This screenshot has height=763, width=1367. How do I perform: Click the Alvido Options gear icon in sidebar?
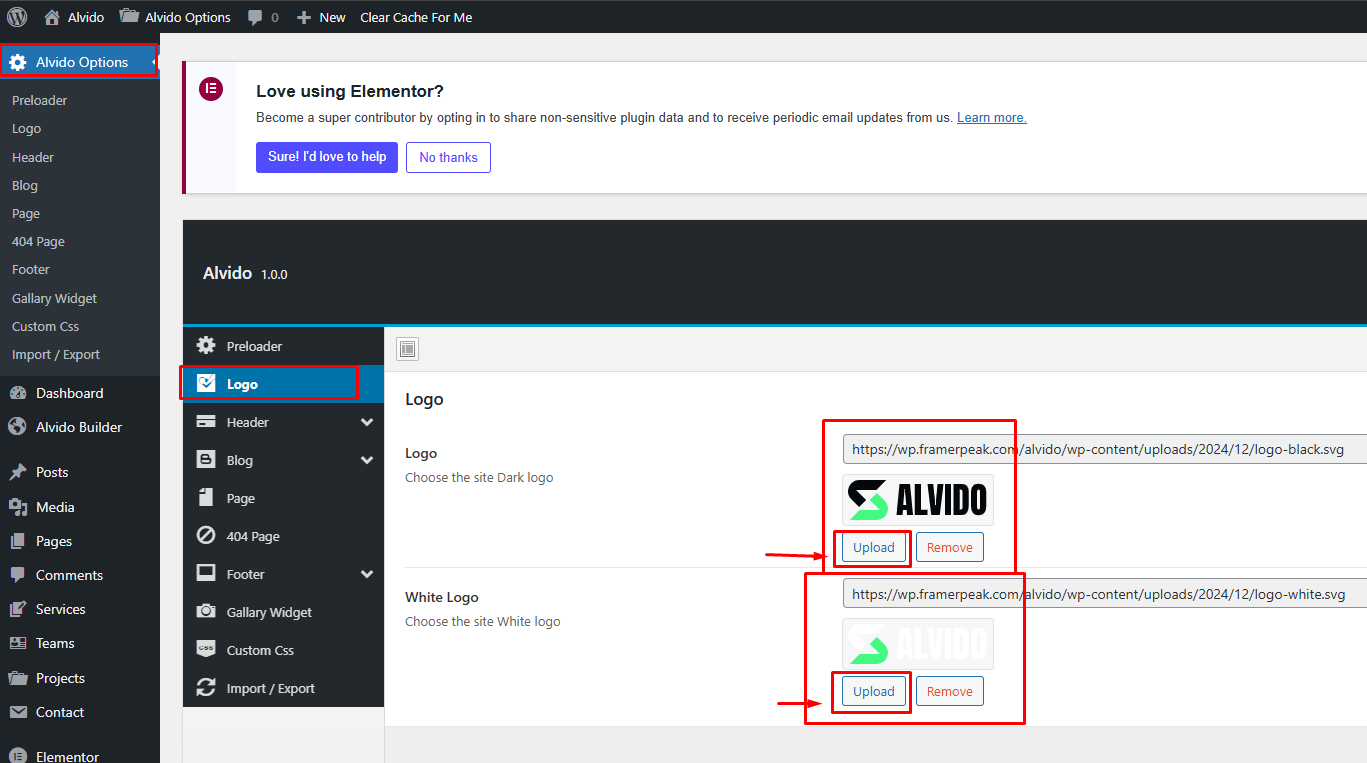(17, 62)
